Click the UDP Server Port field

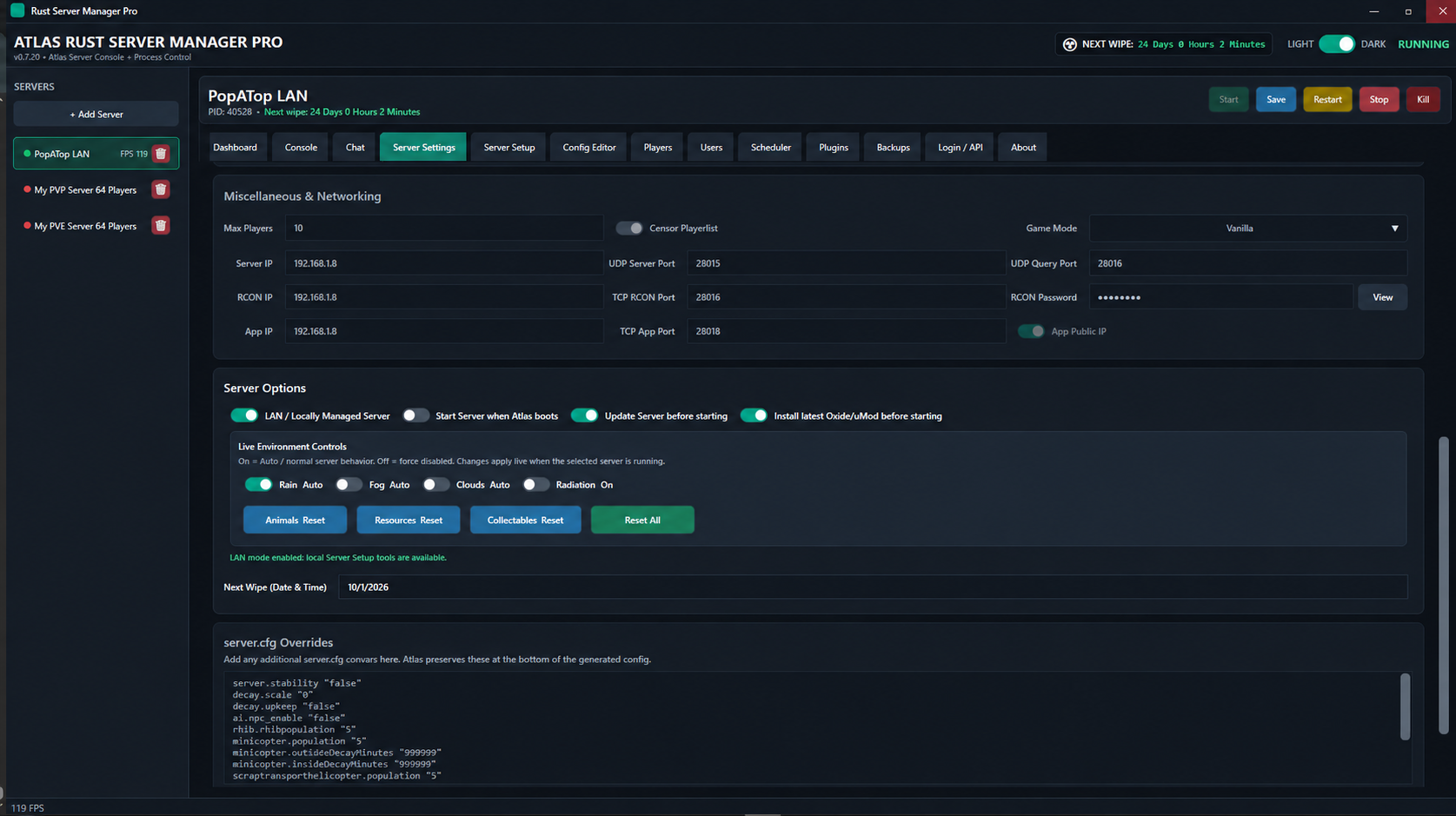coord(847,263)
